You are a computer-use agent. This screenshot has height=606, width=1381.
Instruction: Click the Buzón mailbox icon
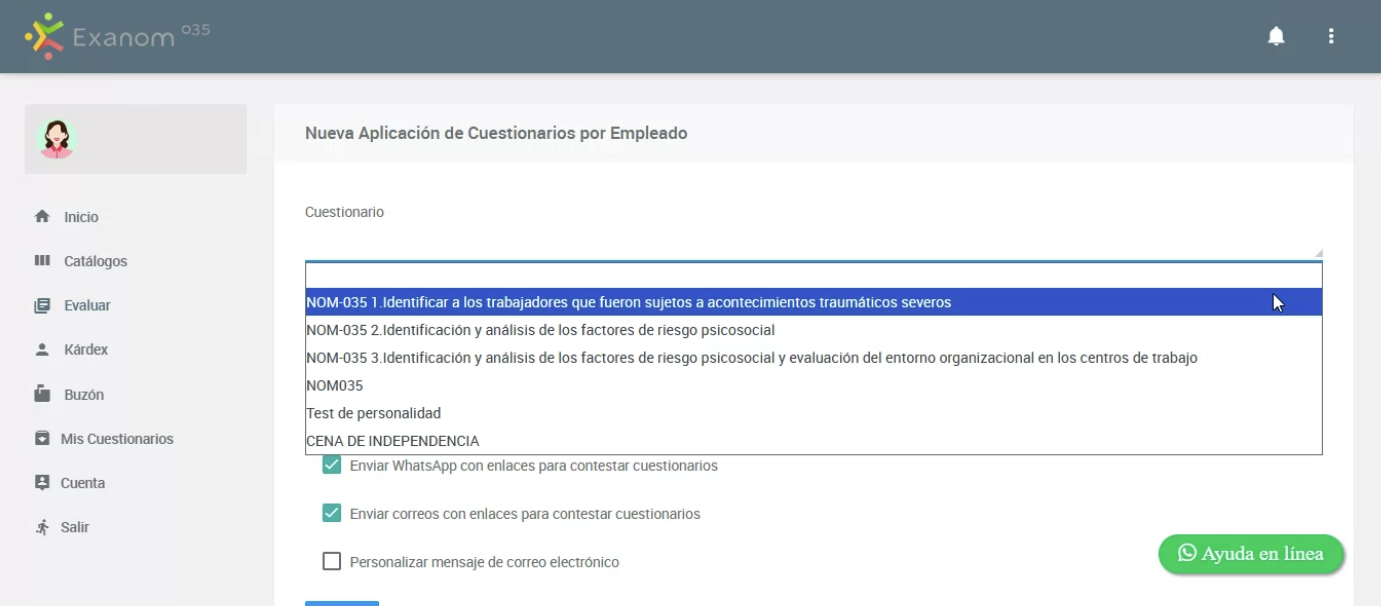point(42,394)
